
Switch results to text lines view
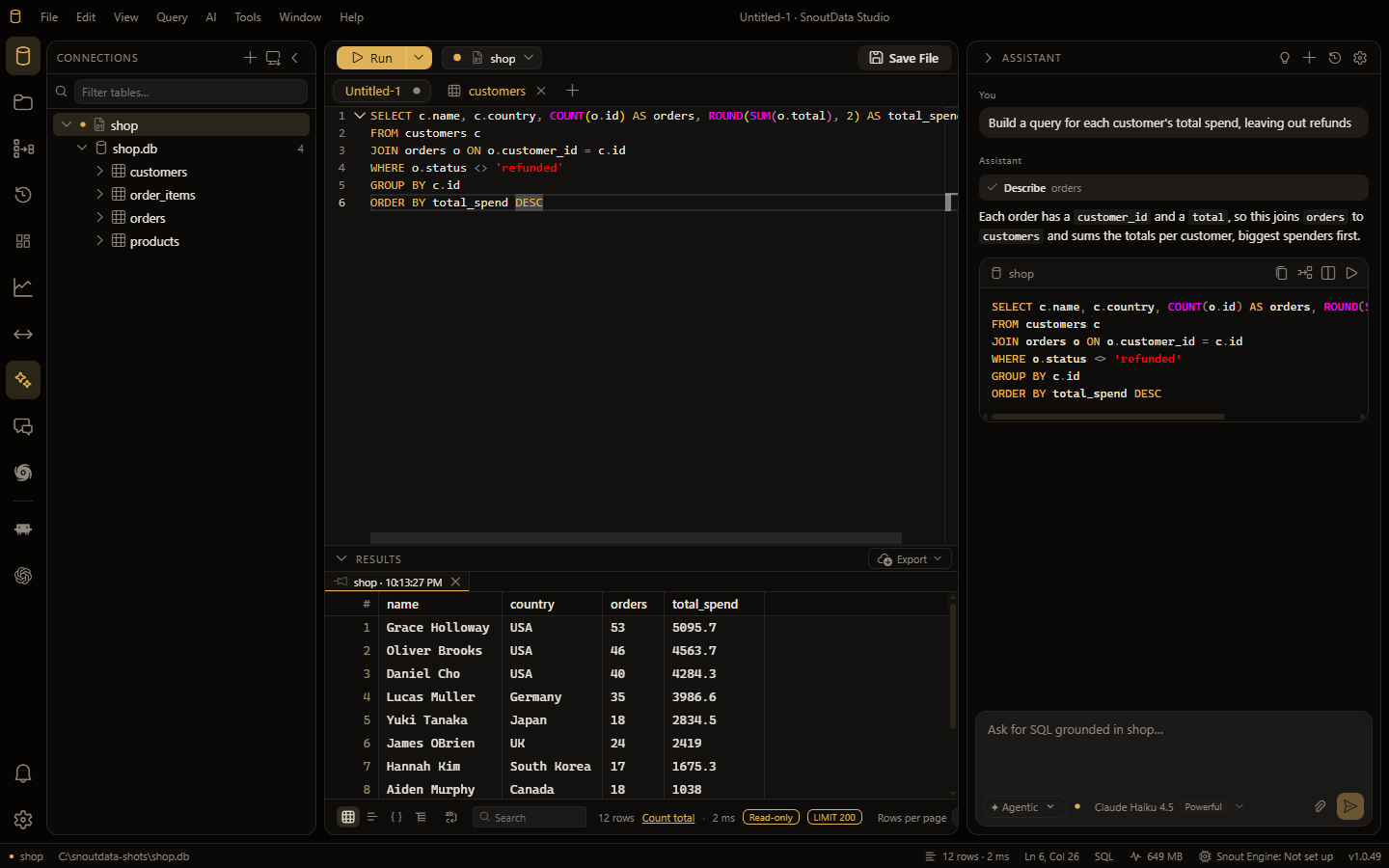[x=372, y=817]
